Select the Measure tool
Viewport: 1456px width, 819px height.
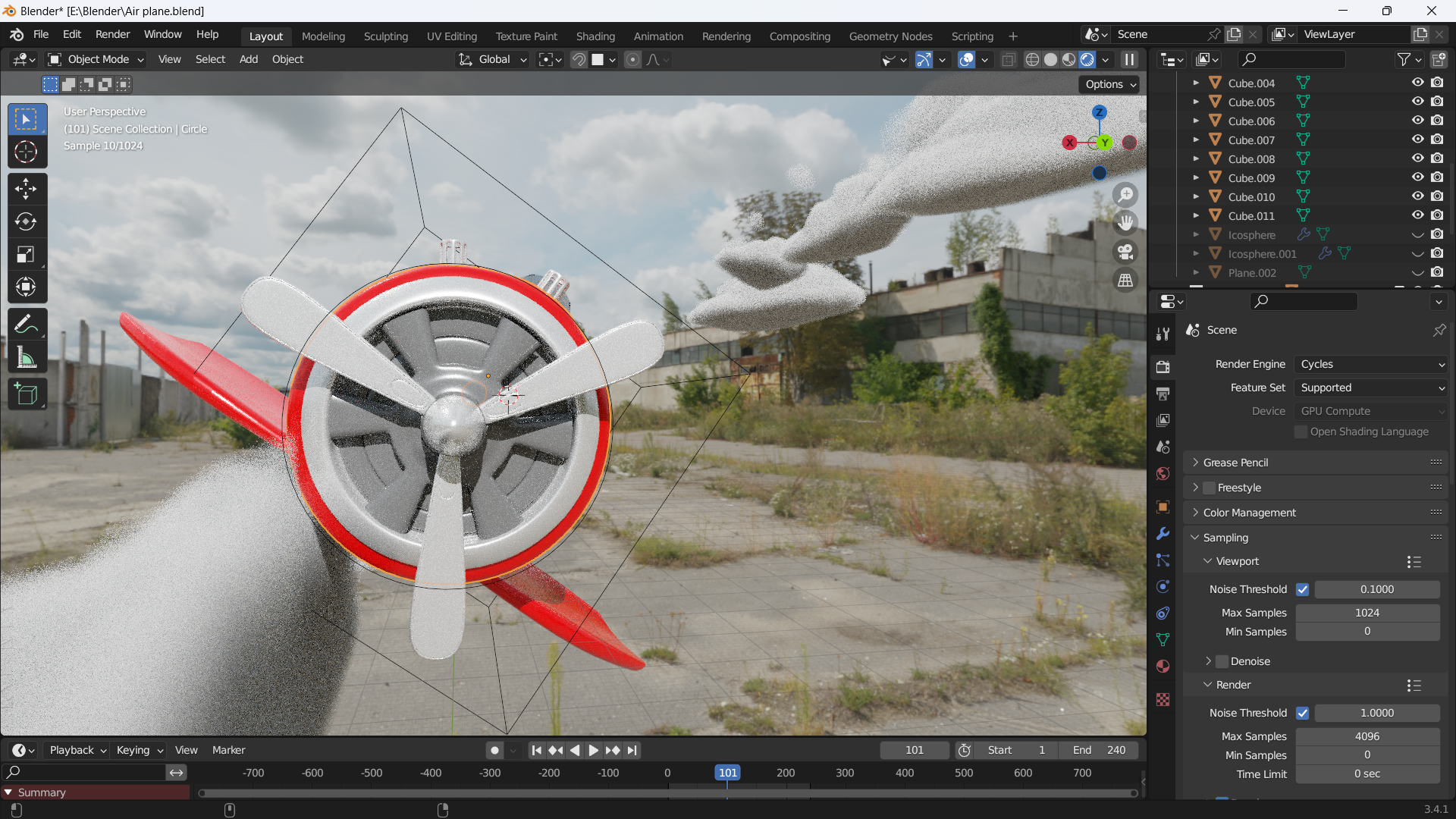pos(27,357)
